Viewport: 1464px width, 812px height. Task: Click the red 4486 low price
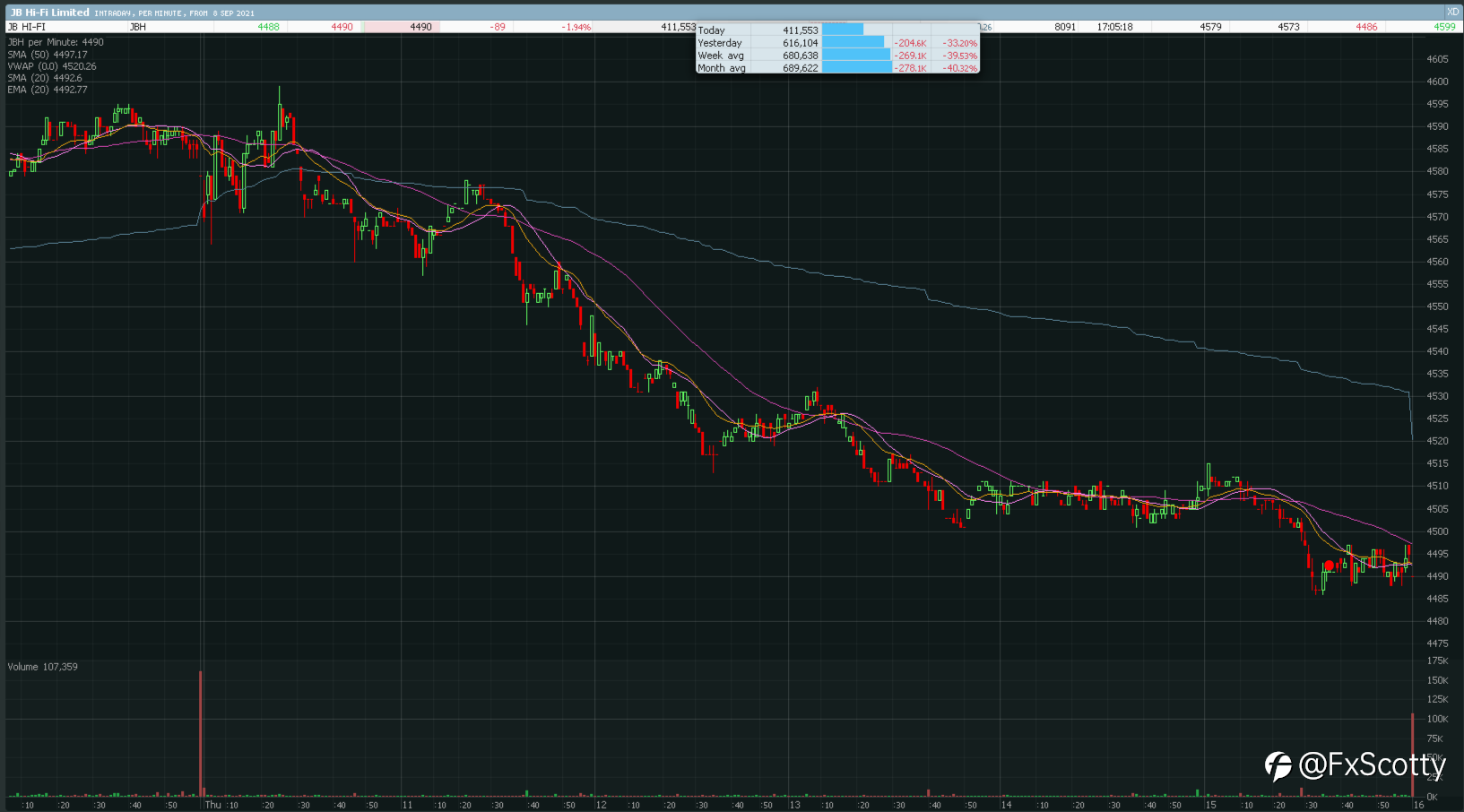pos(1366,27)
